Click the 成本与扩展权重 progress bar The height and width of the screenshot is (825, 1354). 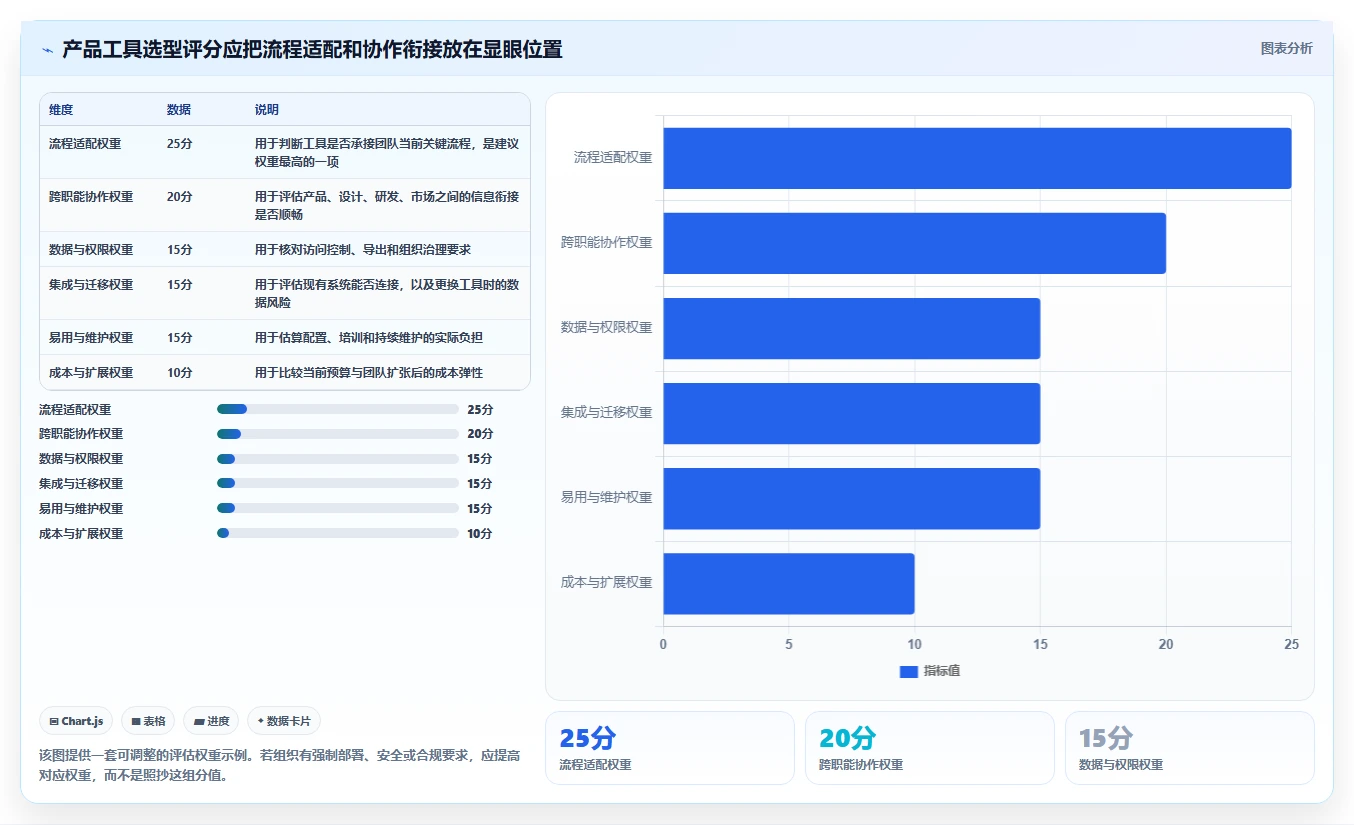338,533
